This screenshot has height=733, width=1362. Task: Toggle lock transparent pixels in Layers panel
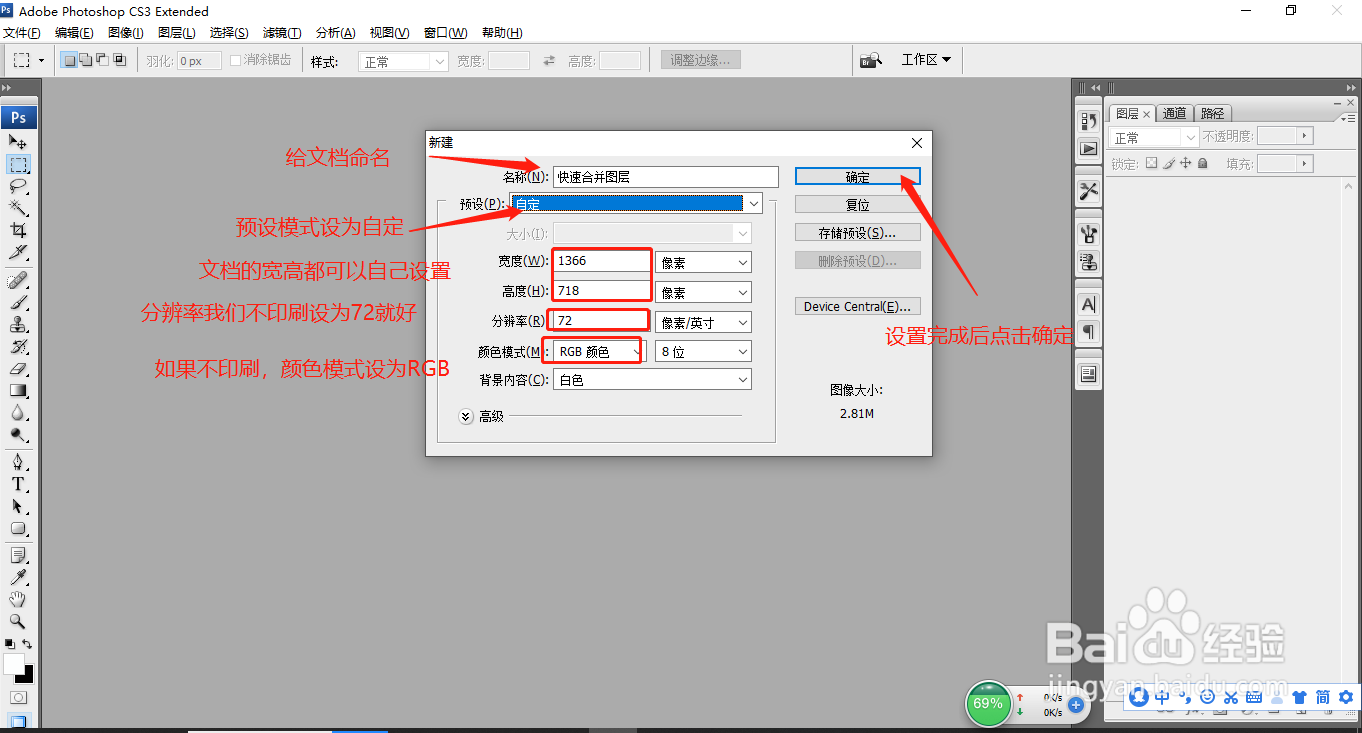coord(1151,164)
